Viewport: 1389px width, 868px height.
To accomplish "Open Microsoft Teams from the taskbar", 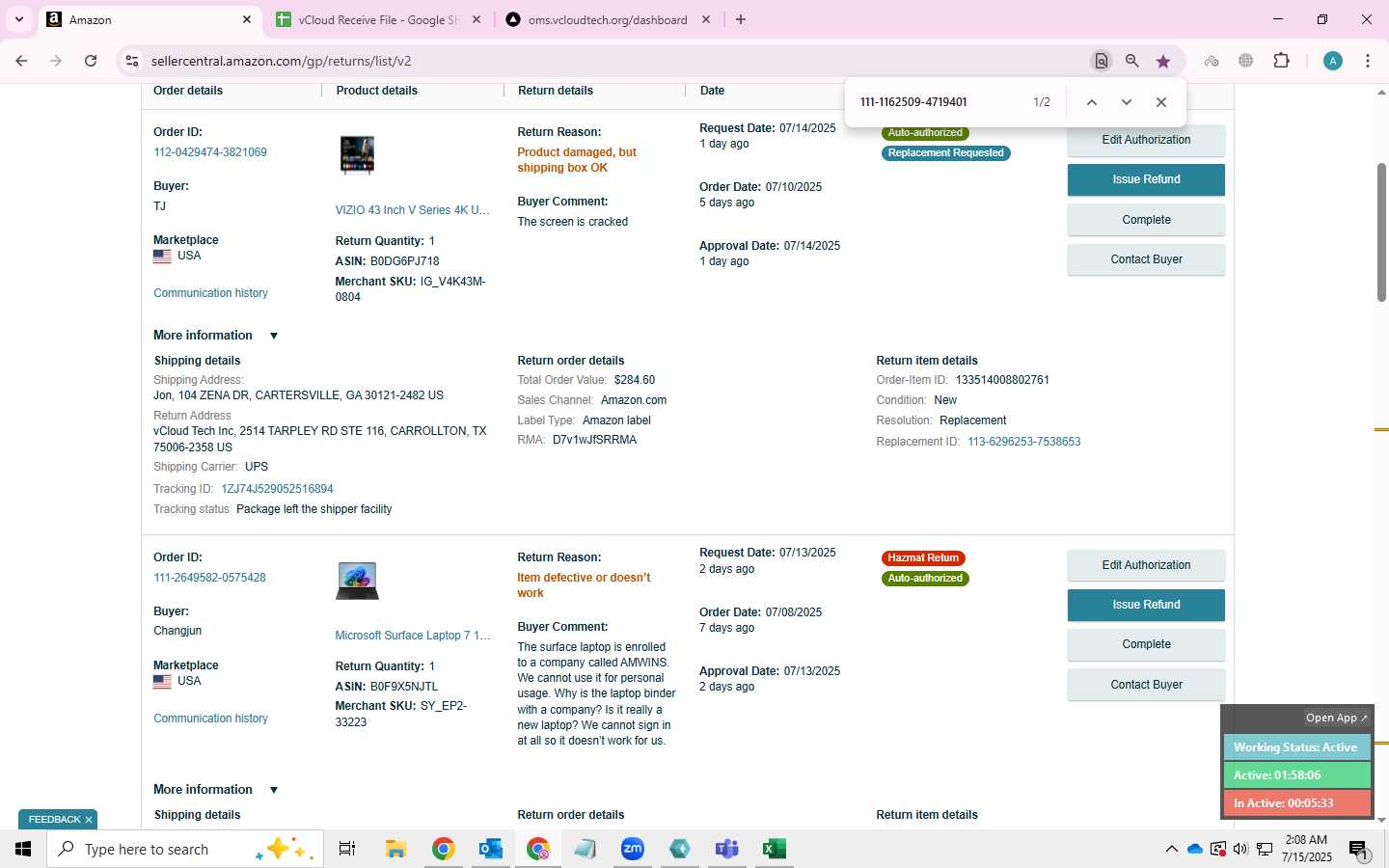I will (726, 849).
